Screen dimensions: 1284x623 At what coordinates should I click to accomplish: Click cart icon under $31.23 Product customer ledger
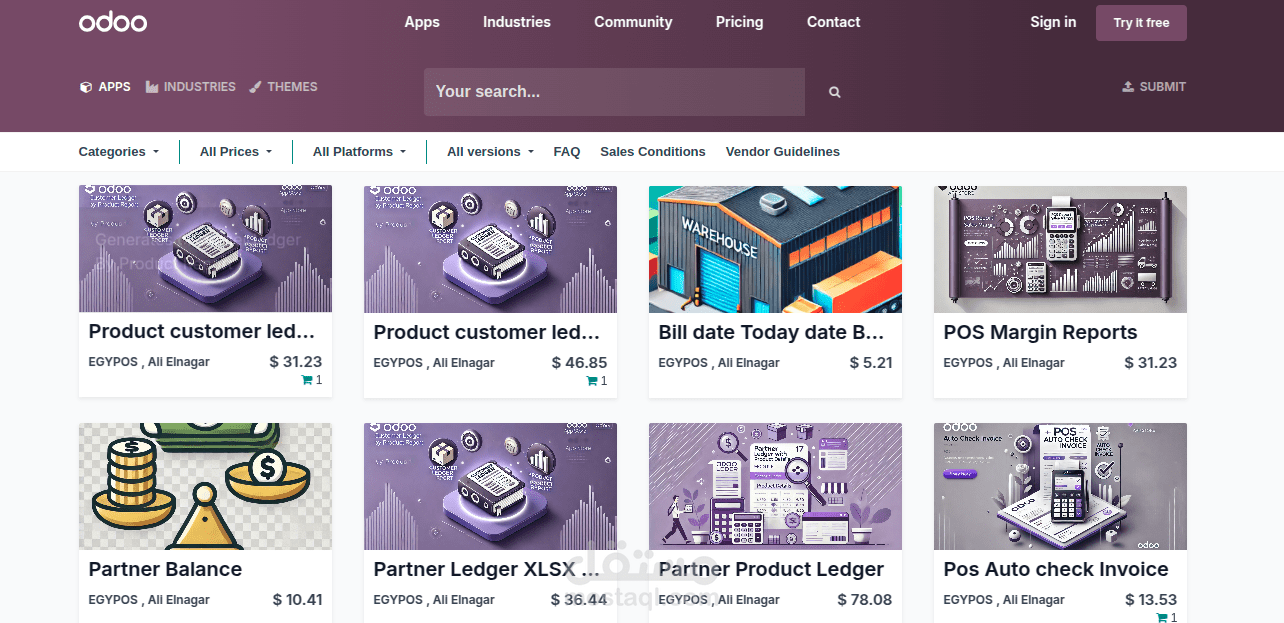(x=307, y=381)
